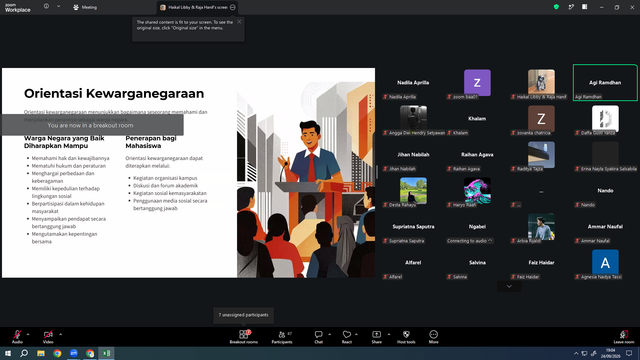Click the phone/pen icon in the title bar
Image resolution: width=640 pixels, height=360 pixels.
(571, 7)
